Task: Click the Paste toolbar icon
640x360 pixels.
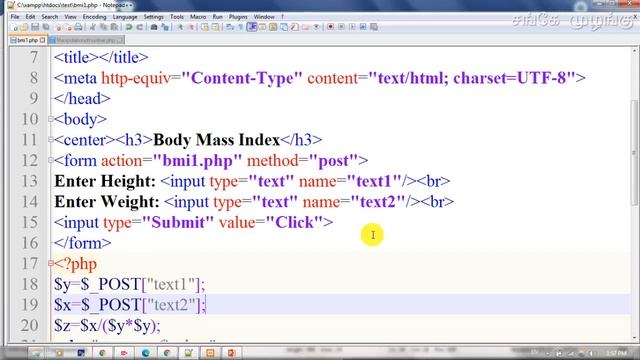Action: 115,27
